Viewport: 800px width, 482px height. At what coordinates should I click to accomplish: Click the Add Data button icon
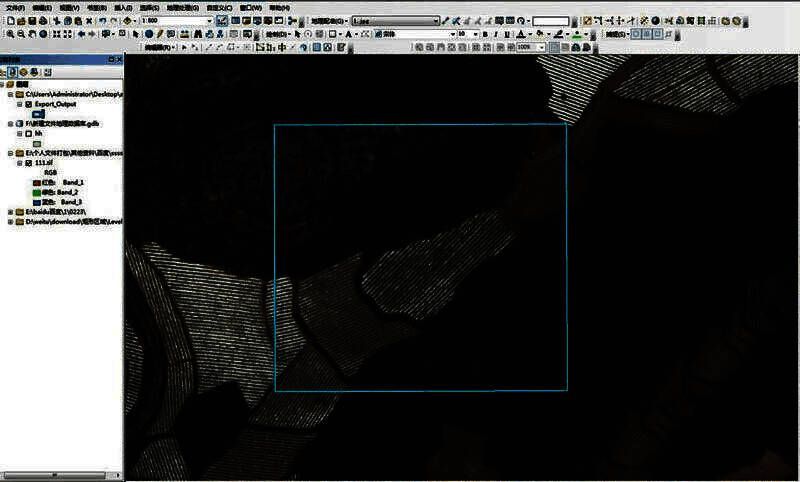(131, 20)
